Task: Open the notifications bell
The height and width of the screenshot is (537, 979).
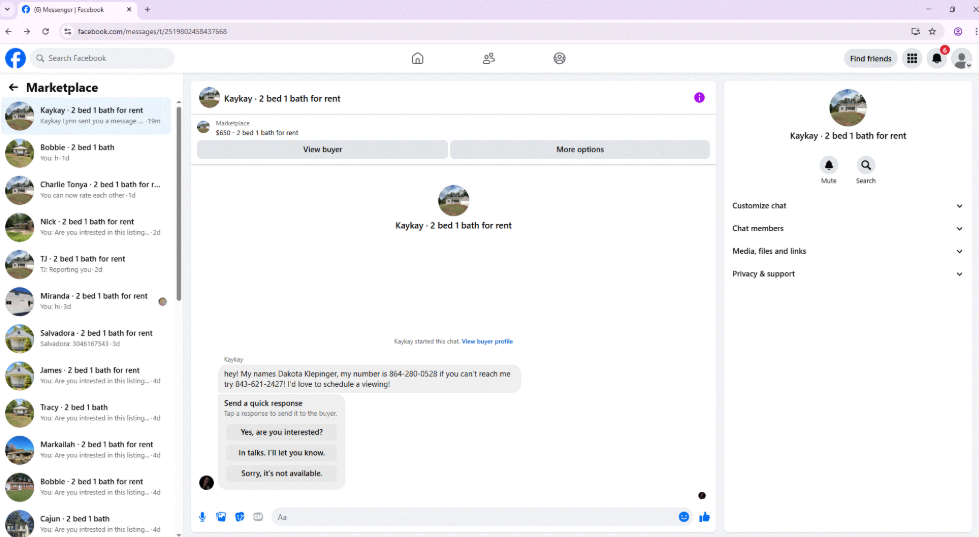Action: click(x=937, y=59)
